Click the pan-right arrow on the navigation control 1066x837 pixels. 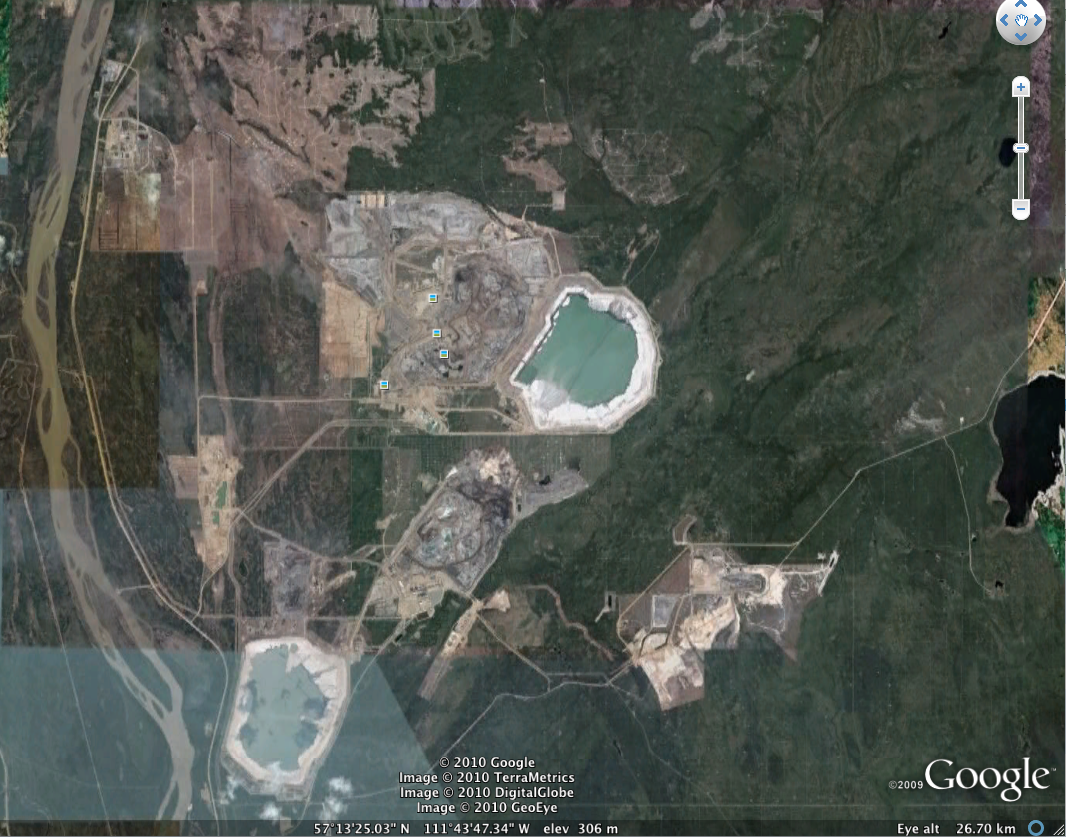(x=1036, y=21)
